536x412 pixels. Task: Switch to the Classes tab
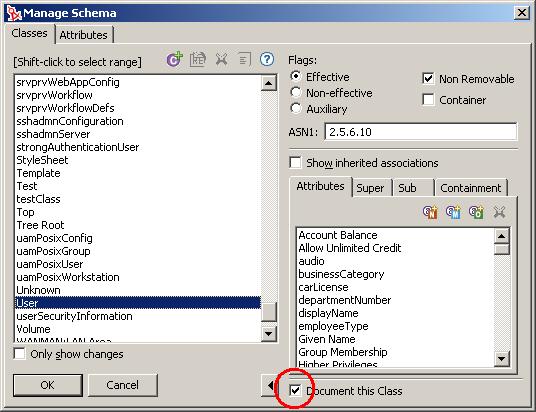point(29,34)
